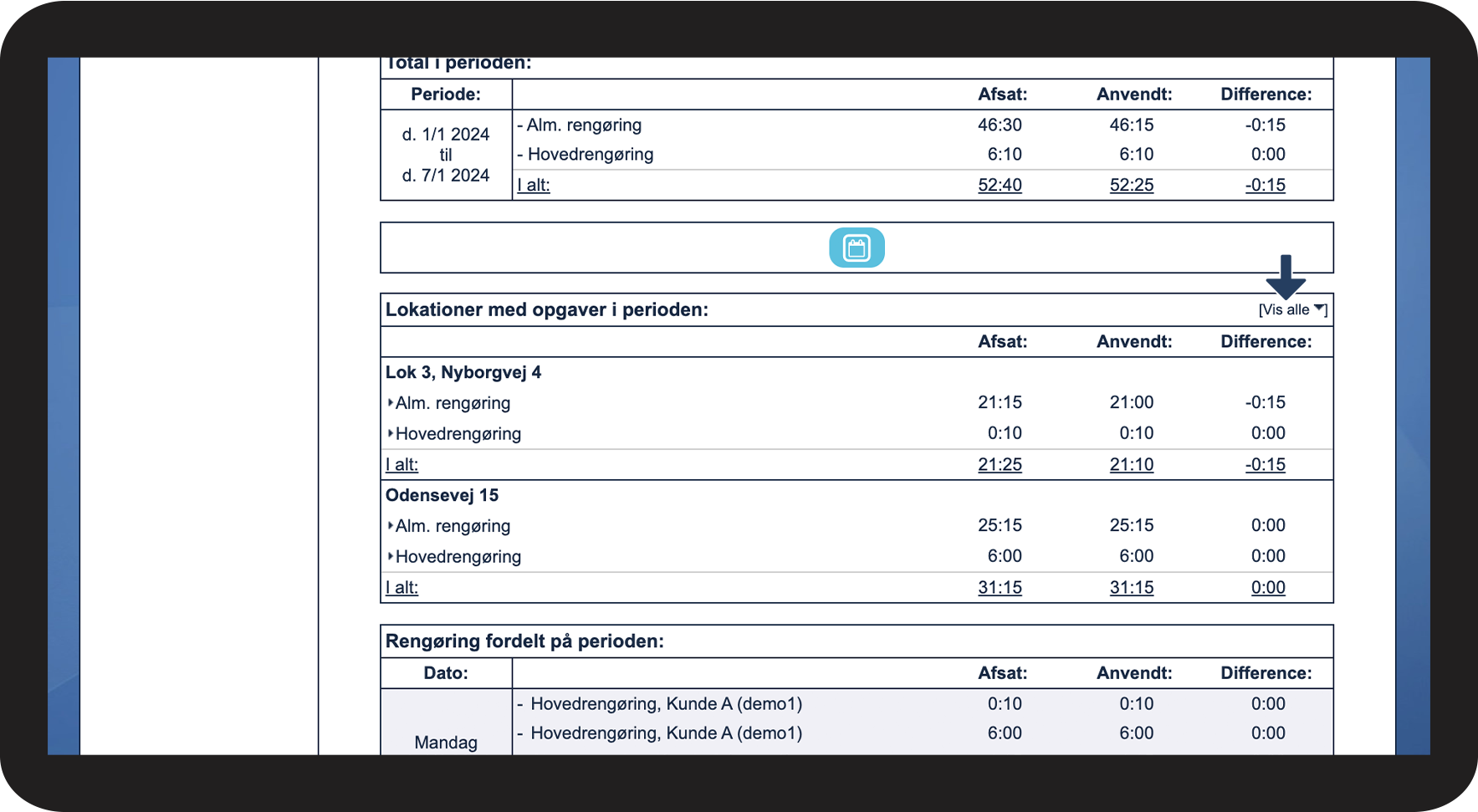1478x812 pixels.
Task: Click the Lok 3, Nyborgvej 4 location heading
Action: point(463,372)
